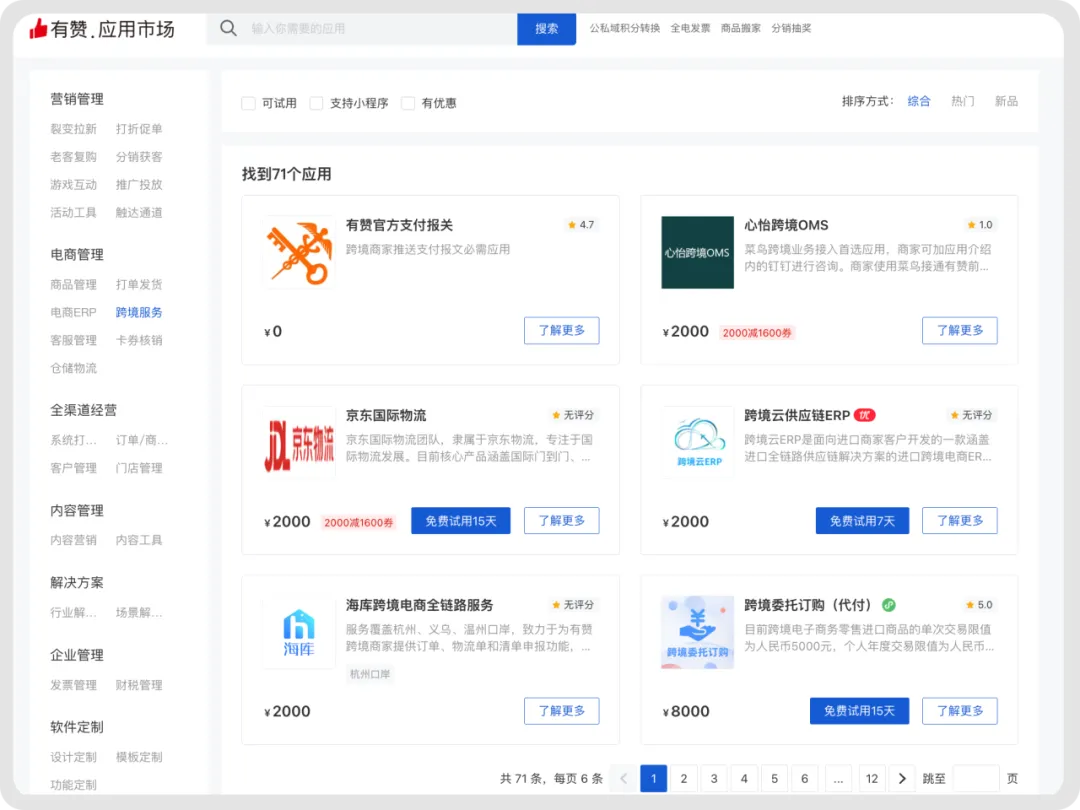Select the 跨境服务 category
The height and width of the screenshot is (810, 1080).
tap(139, 312)
